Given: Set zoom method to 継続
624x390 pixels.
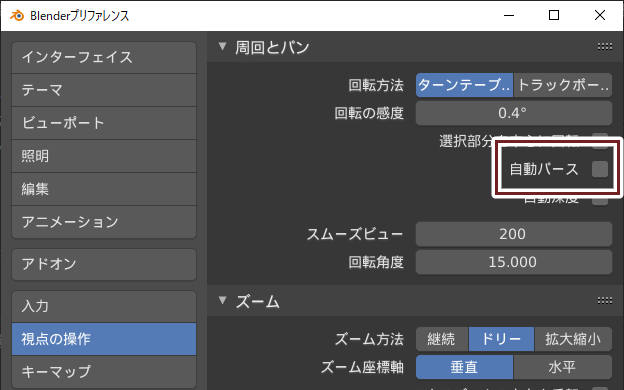Looking at the screenshot, I should (x=442, y=339).
